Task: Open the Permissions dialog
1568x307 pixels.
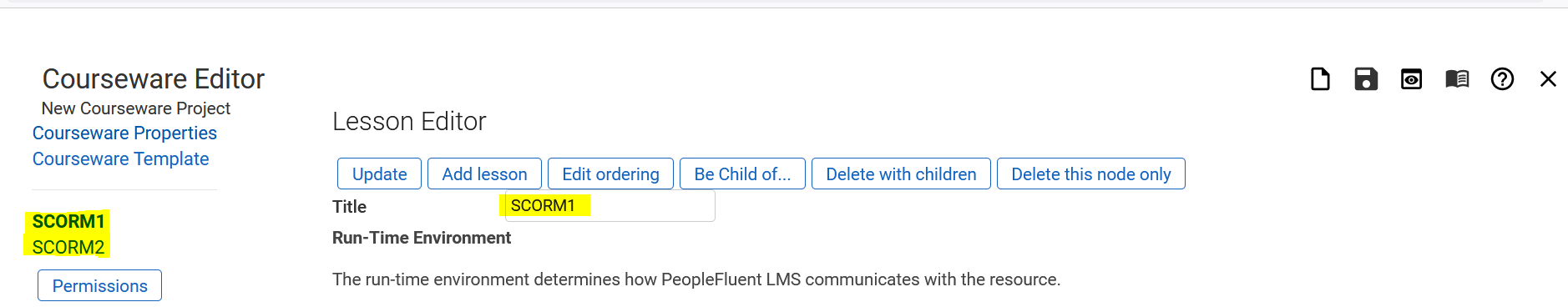Action: [99, 285]
